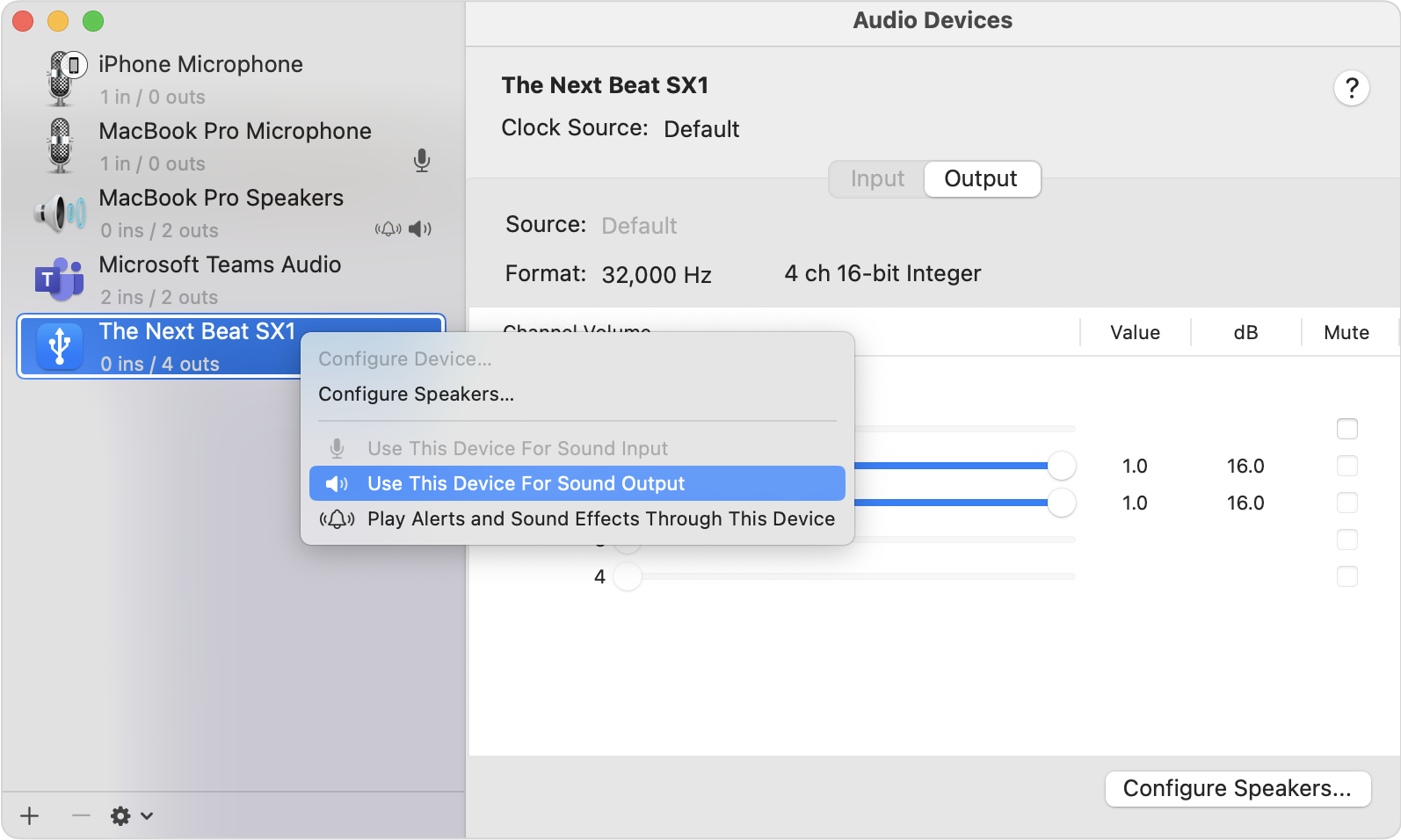Click the USB icon for The Next Beat SX1
Viewport: 1401px width, 840px height.
pyautogui.click(x=60, y=346)
